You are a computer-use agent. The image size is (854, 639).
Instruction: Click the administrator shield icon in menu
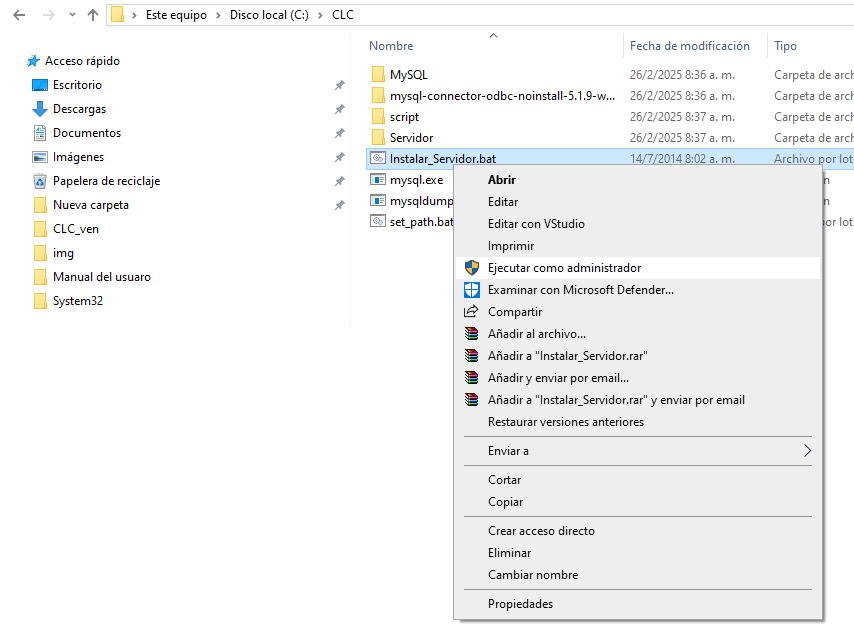[x=471, y=268]
